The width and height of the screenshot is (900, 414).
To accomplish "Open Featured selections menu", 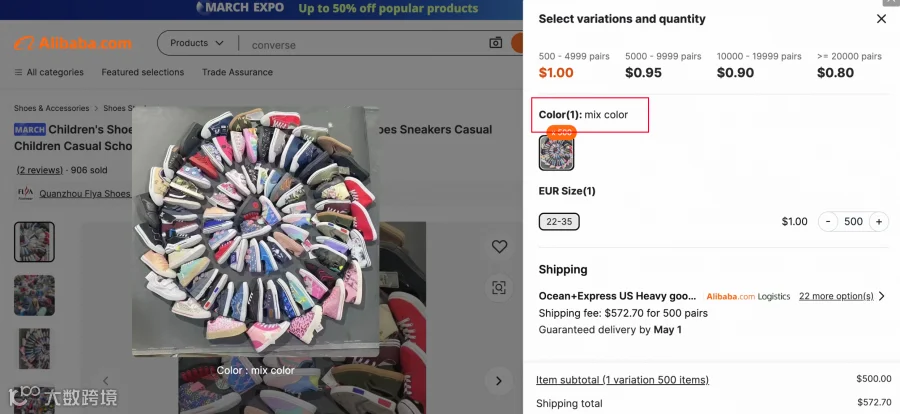I will [x=143, y=72].
